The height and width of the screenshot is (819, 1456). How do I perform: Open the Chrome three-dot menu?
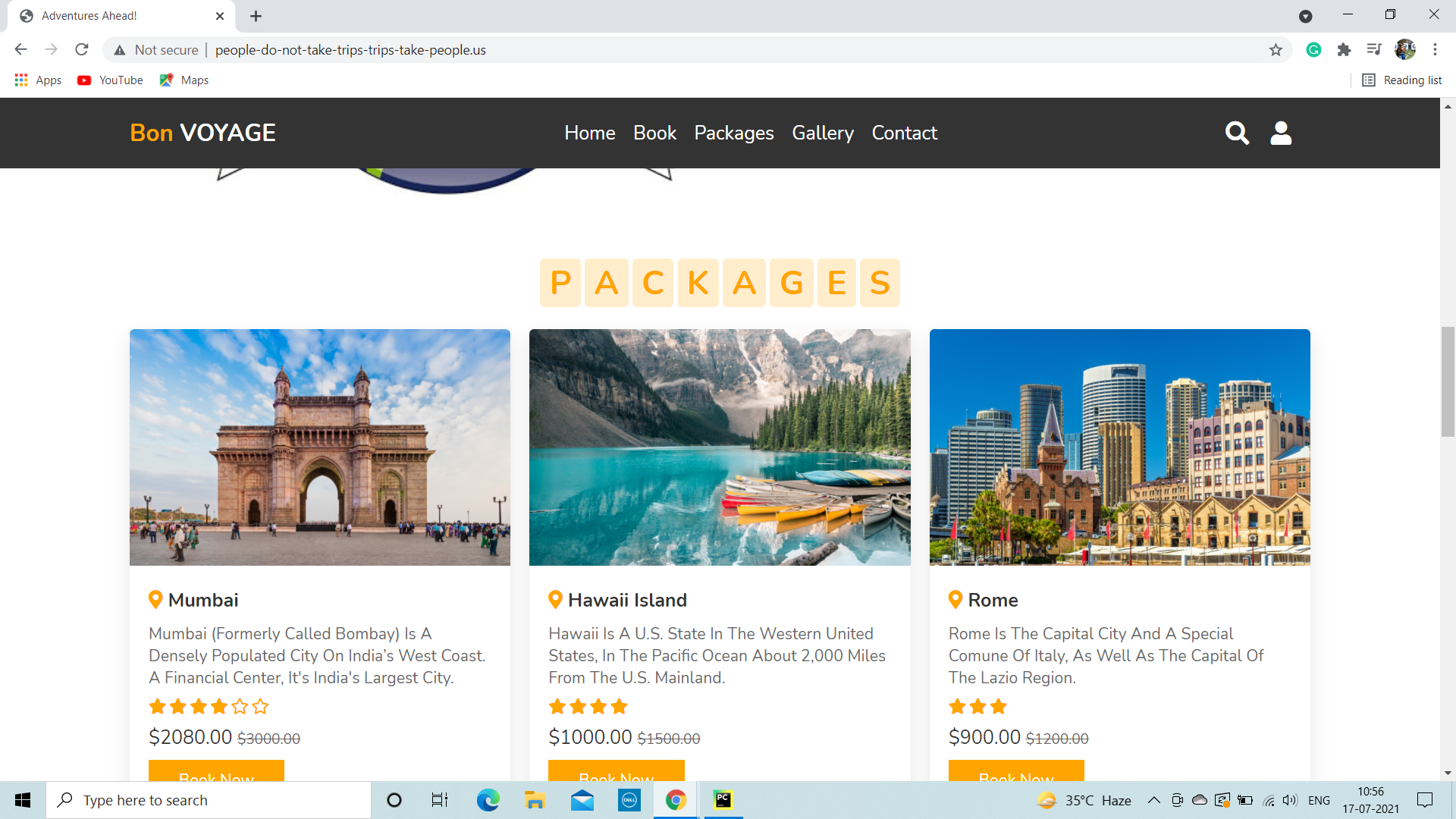pos(1435,50)
